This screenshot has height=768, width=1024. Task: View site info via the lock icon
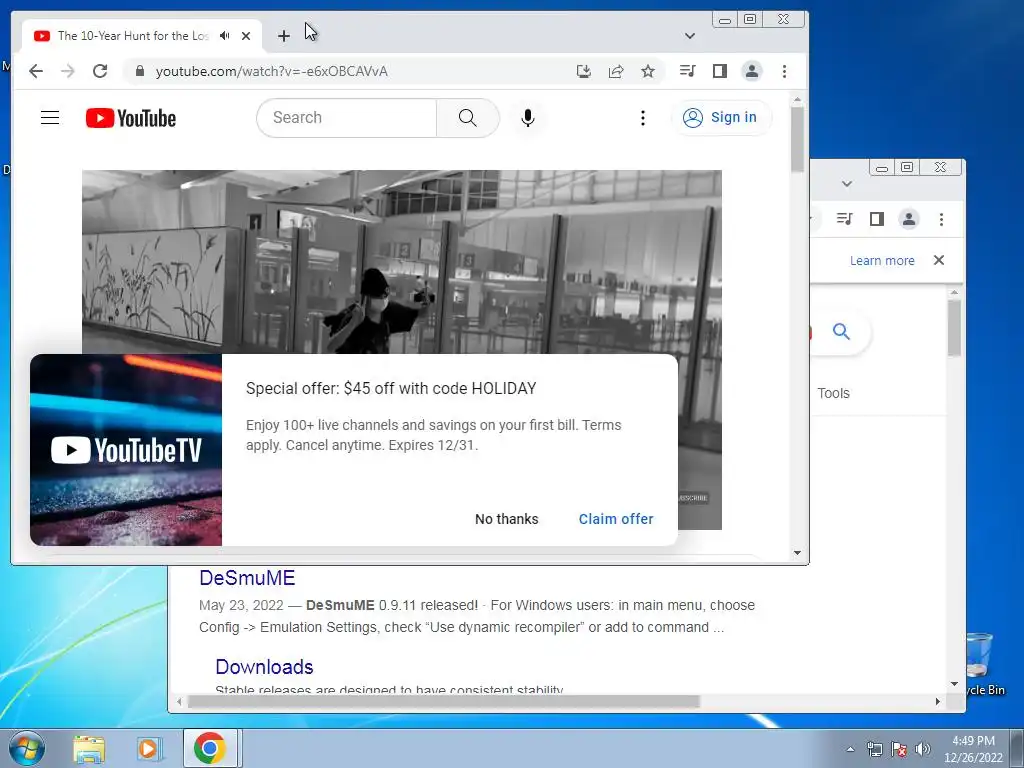coord(140,71)
